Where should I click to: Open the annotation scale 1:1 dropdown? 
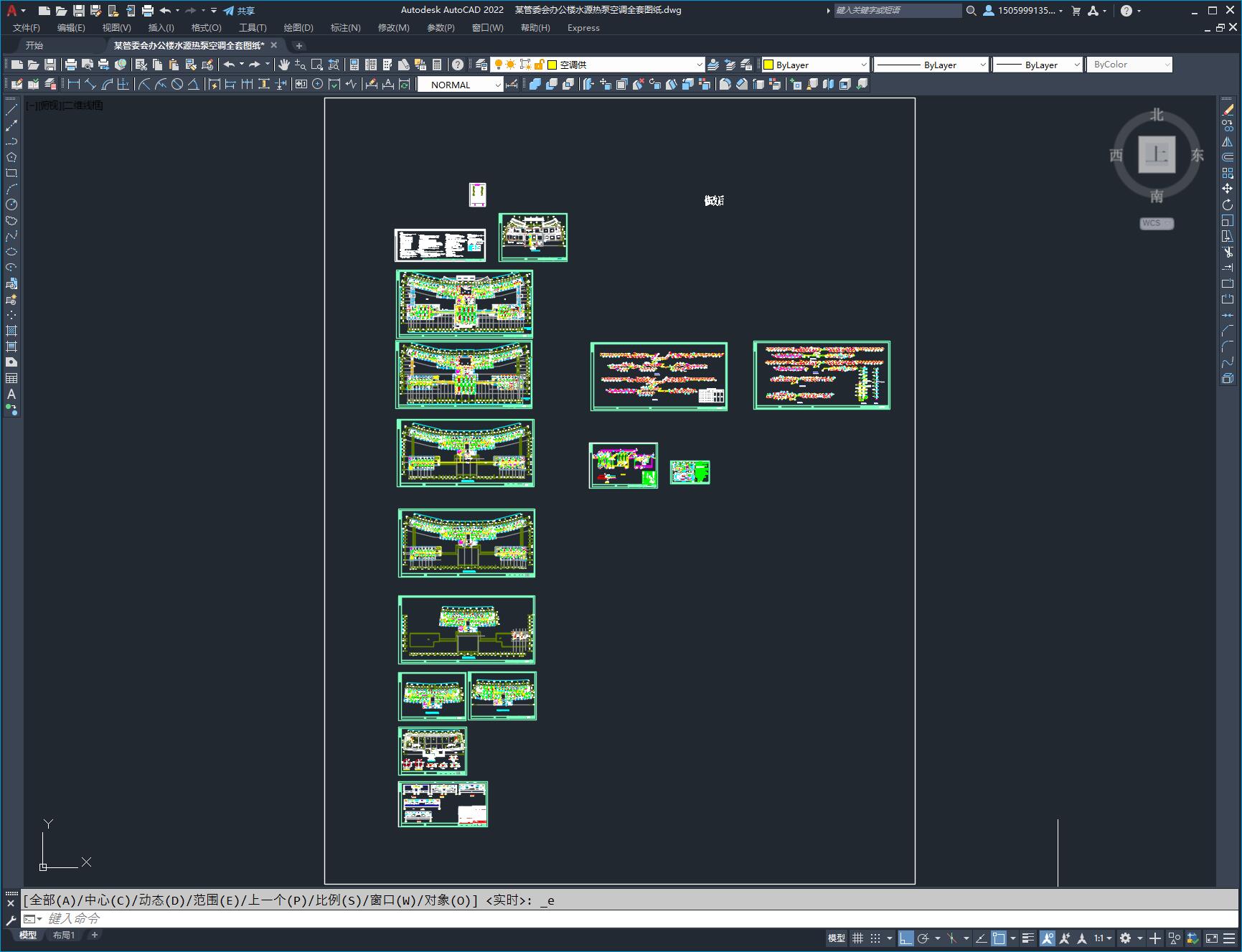(x=1104, y=938)
